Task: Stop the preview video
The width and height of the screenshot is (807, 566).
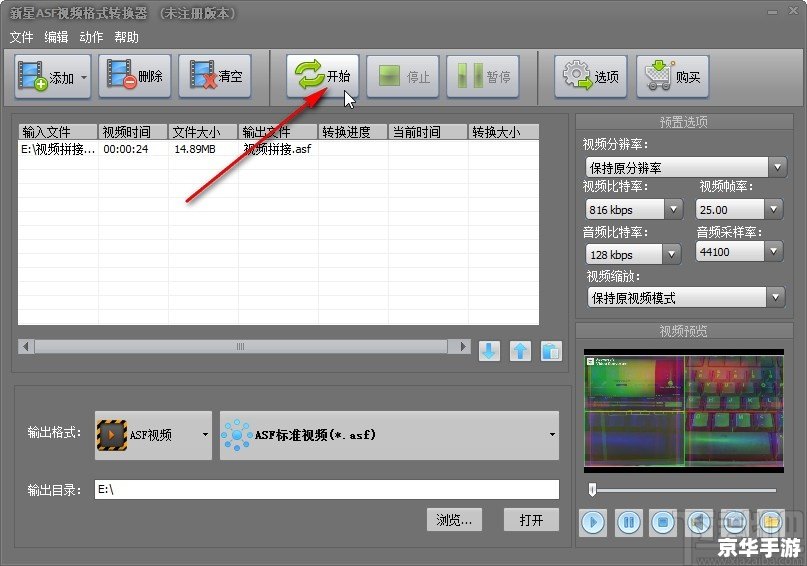Action: coord(663,523)
